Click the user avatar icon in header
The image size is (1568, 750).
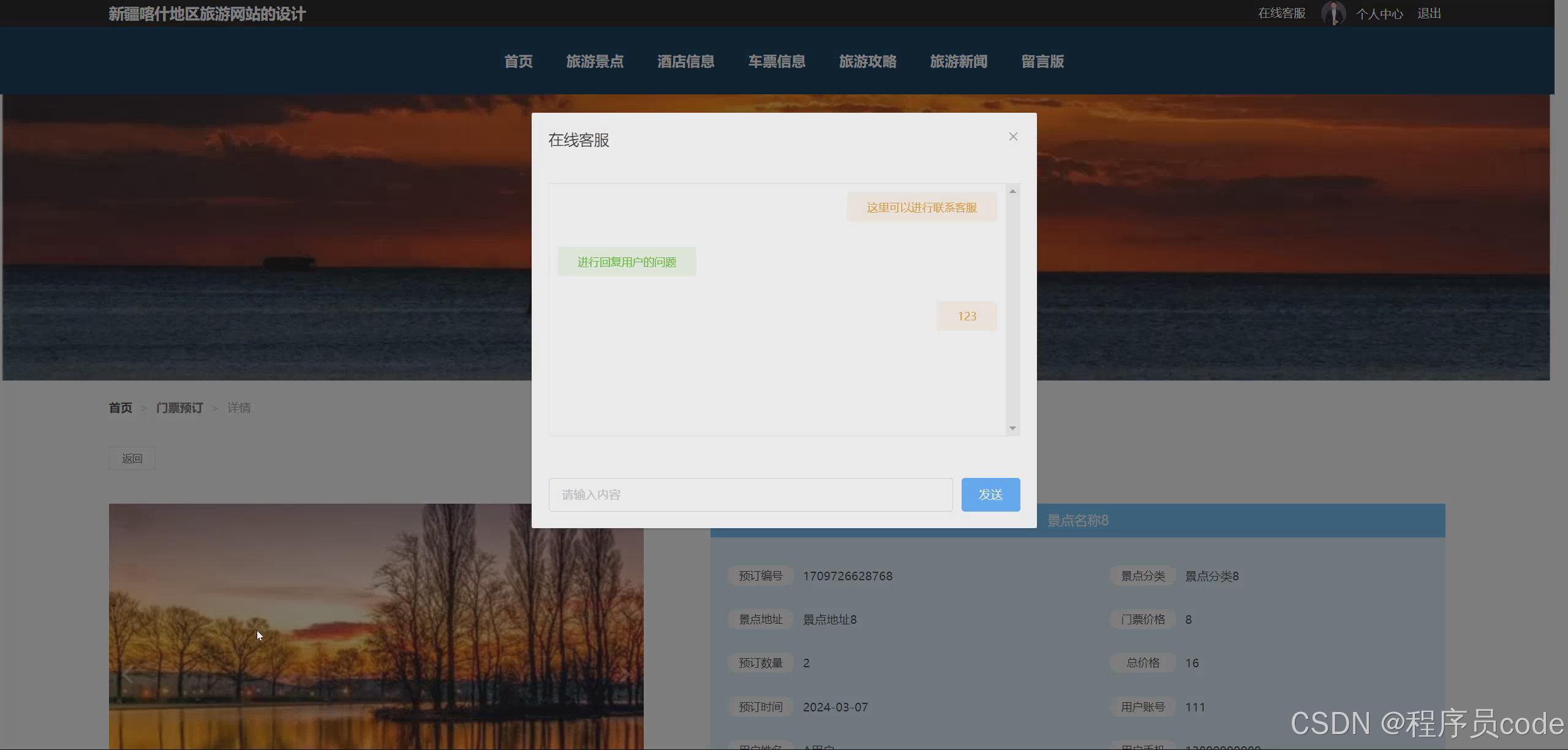coord(1332,13)
